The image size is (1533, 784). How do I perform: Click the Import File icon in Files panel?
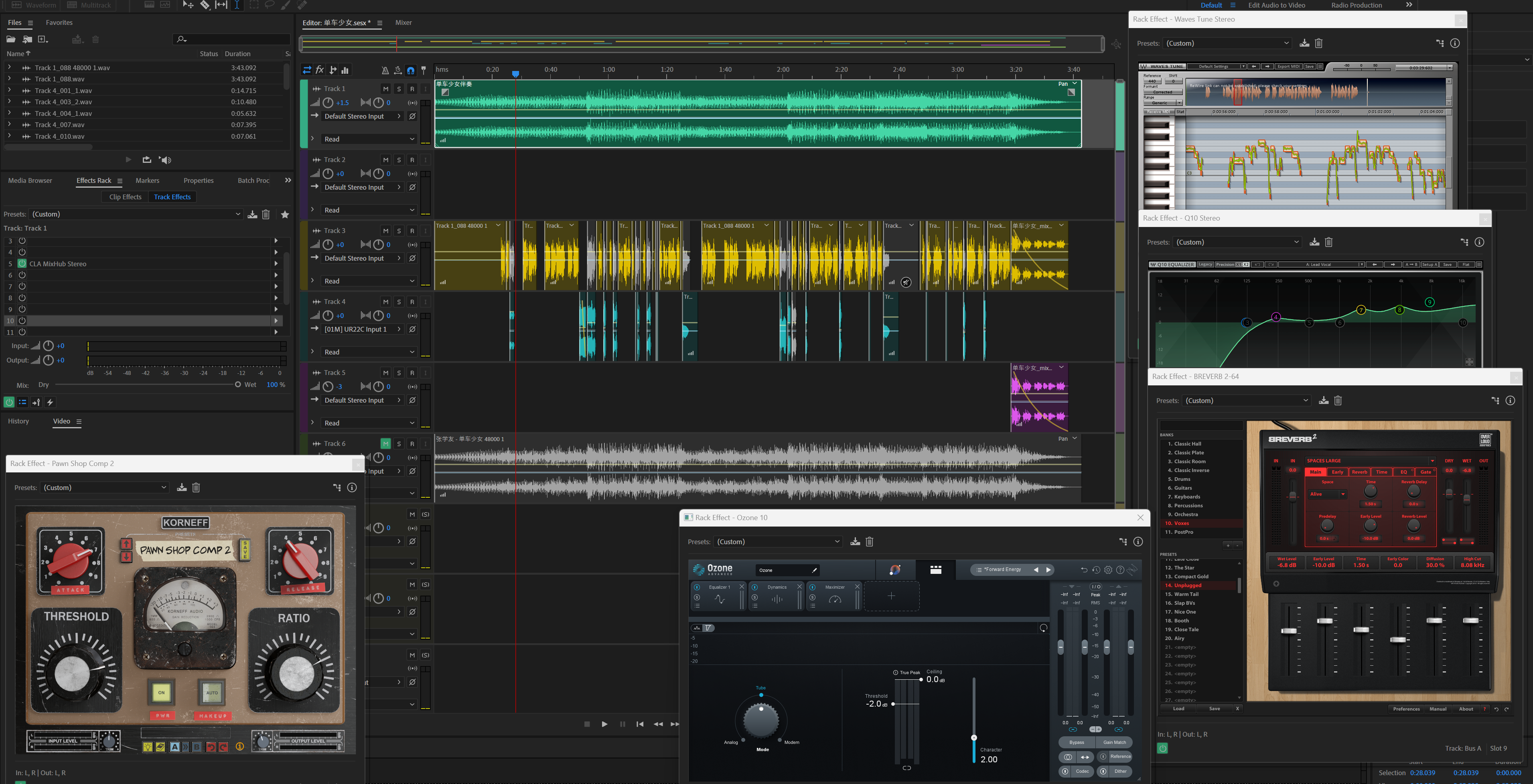click(27, 39)
